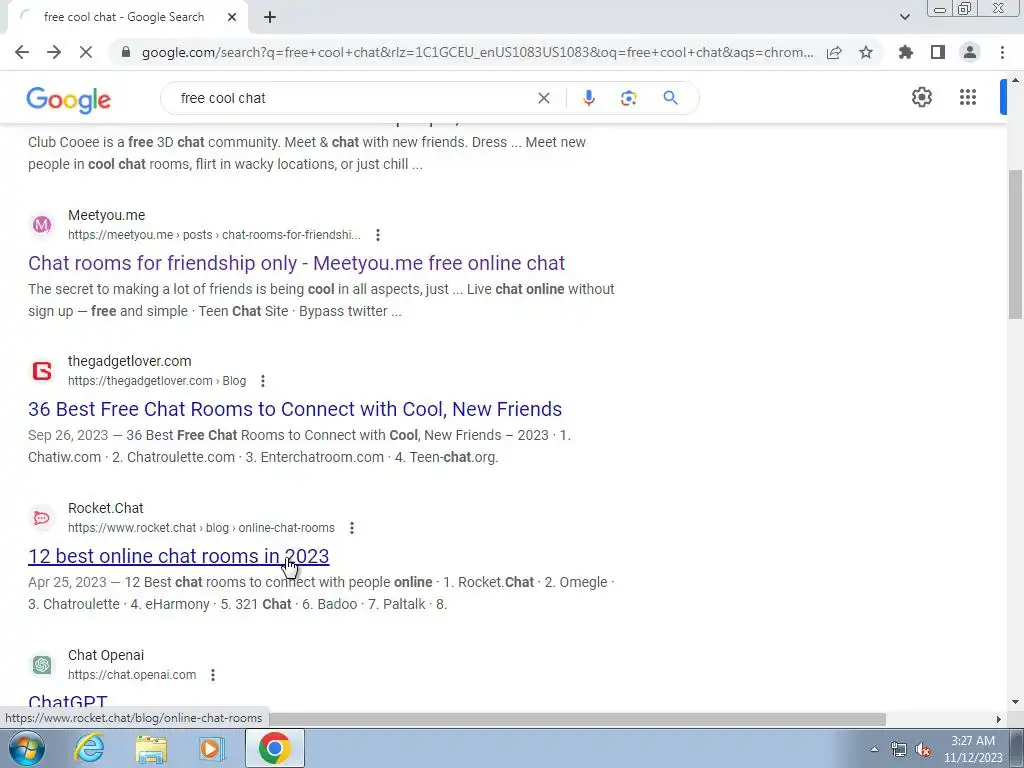Close the 'free cool chat' tab
The width and height of the screenshot is (1024, 768).
[x=232, y=17]
